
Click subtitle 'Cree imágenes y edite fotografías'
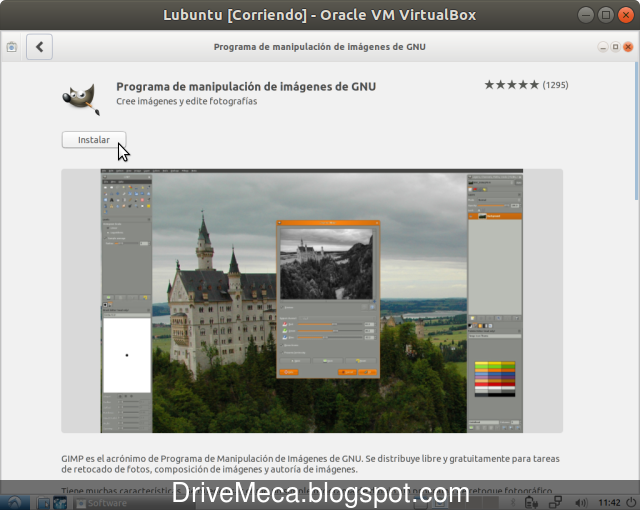pyautogui.click(x=187, y=101)
